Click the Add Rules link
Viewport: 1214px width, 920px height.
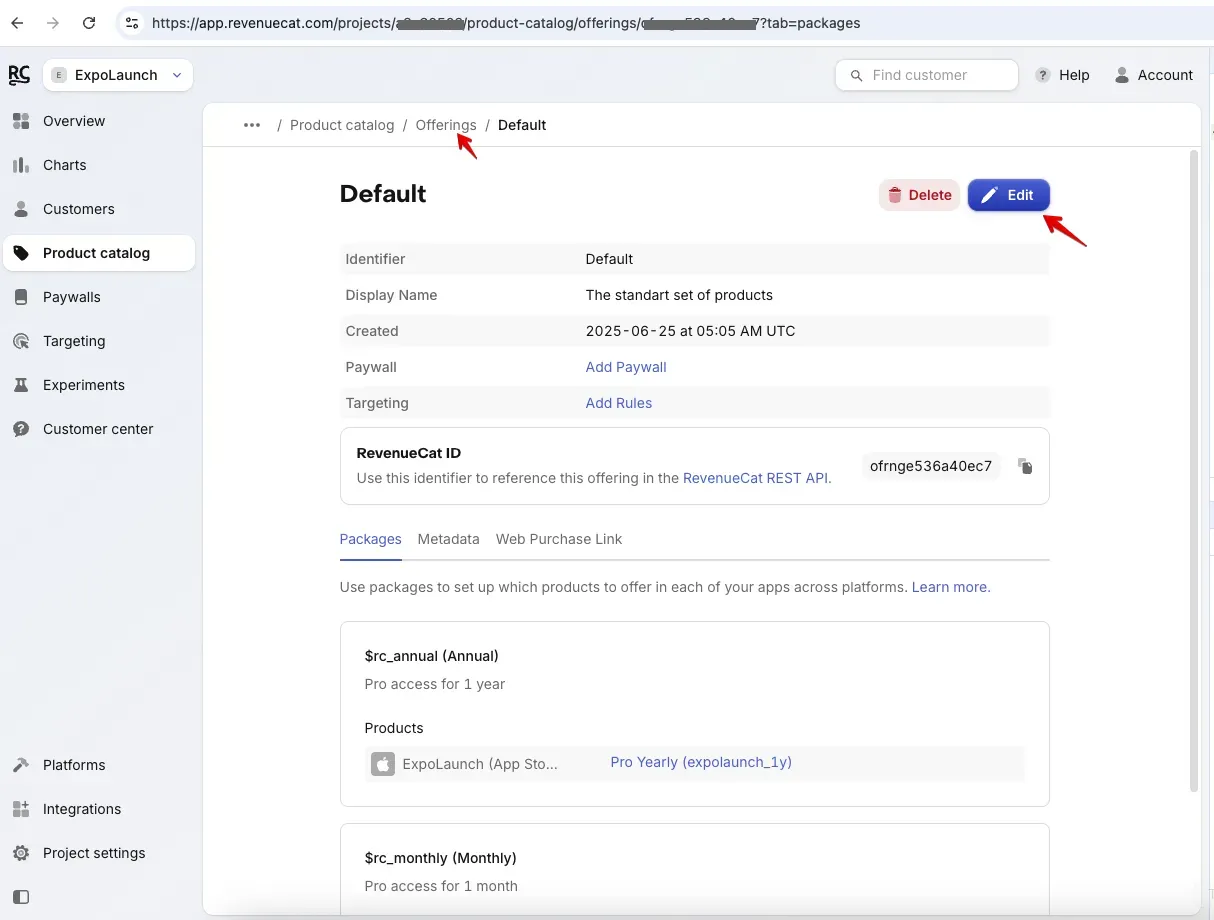(619, 403)
